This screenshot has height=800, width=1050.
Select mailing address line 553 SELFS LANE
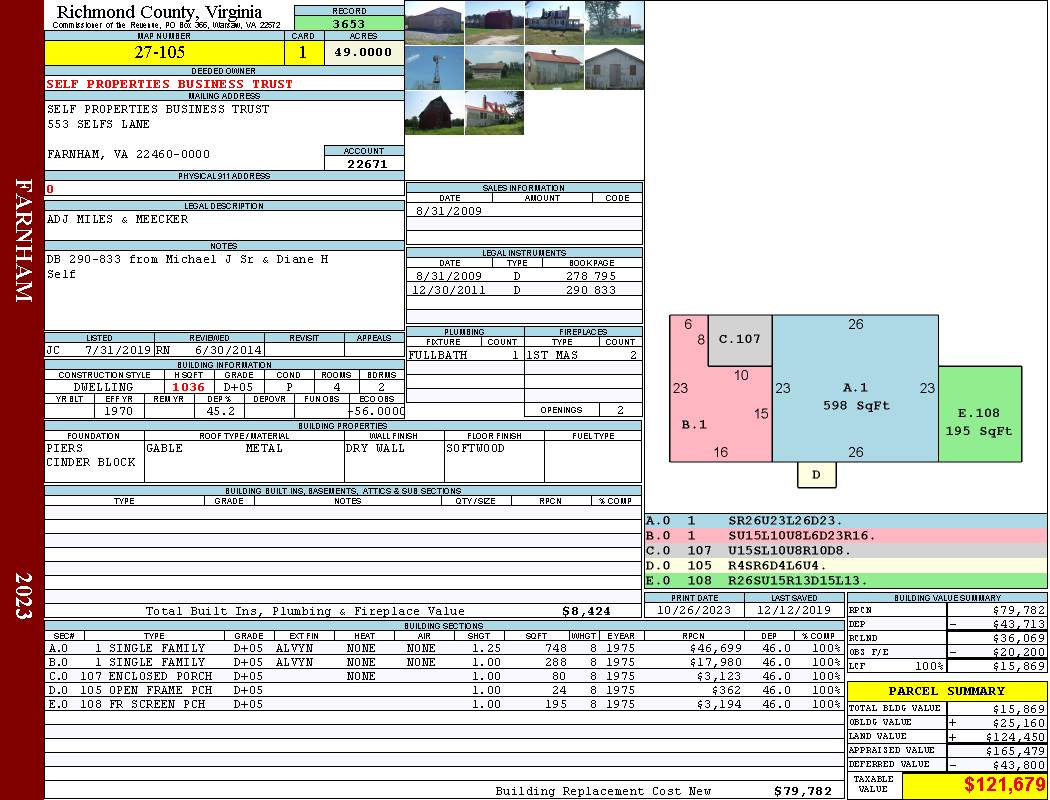click(x=98, y=124)
